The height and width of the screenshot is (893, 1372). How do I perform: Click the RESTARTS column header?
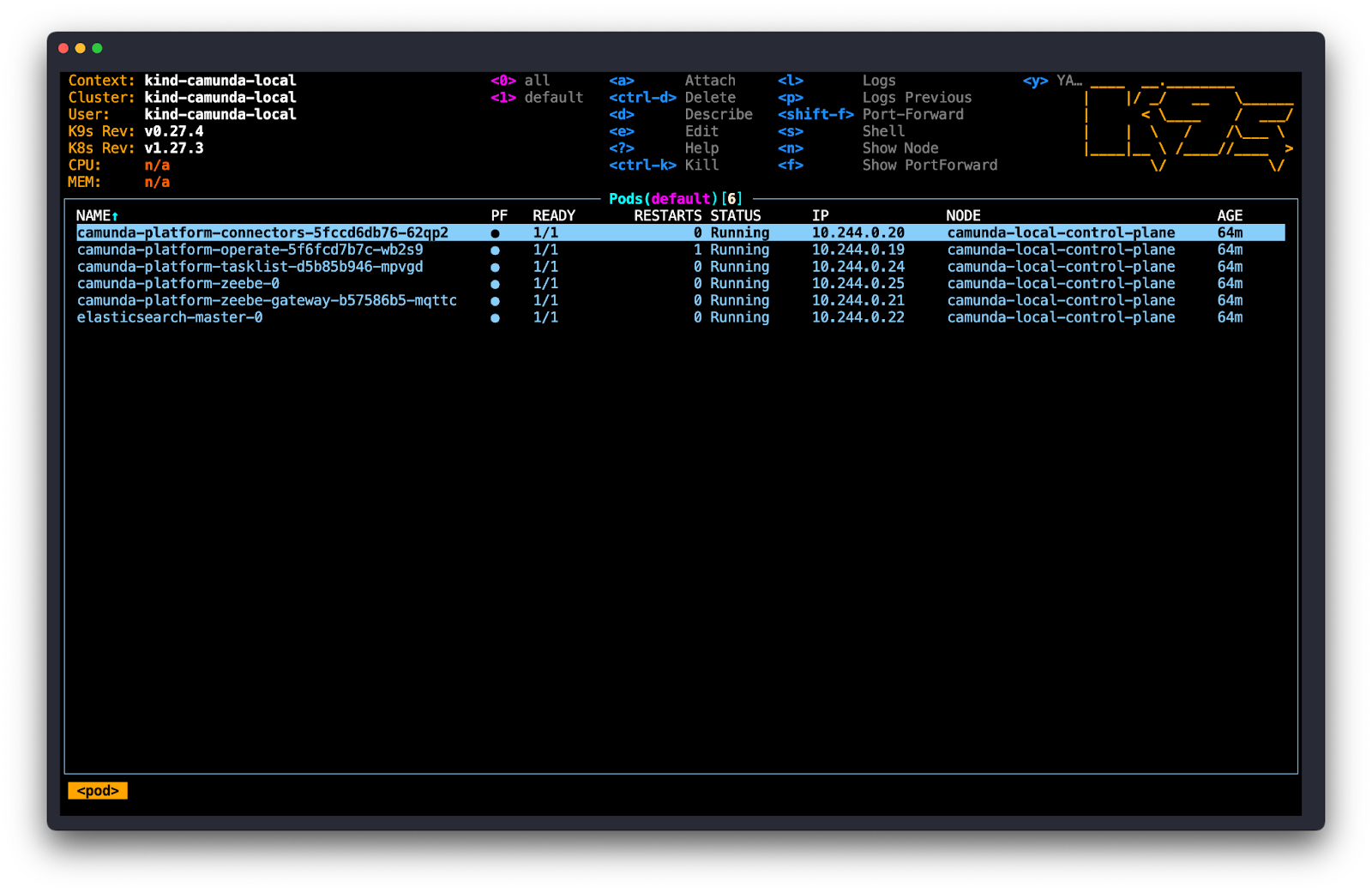pyautogui.click(x=667, y=215)
